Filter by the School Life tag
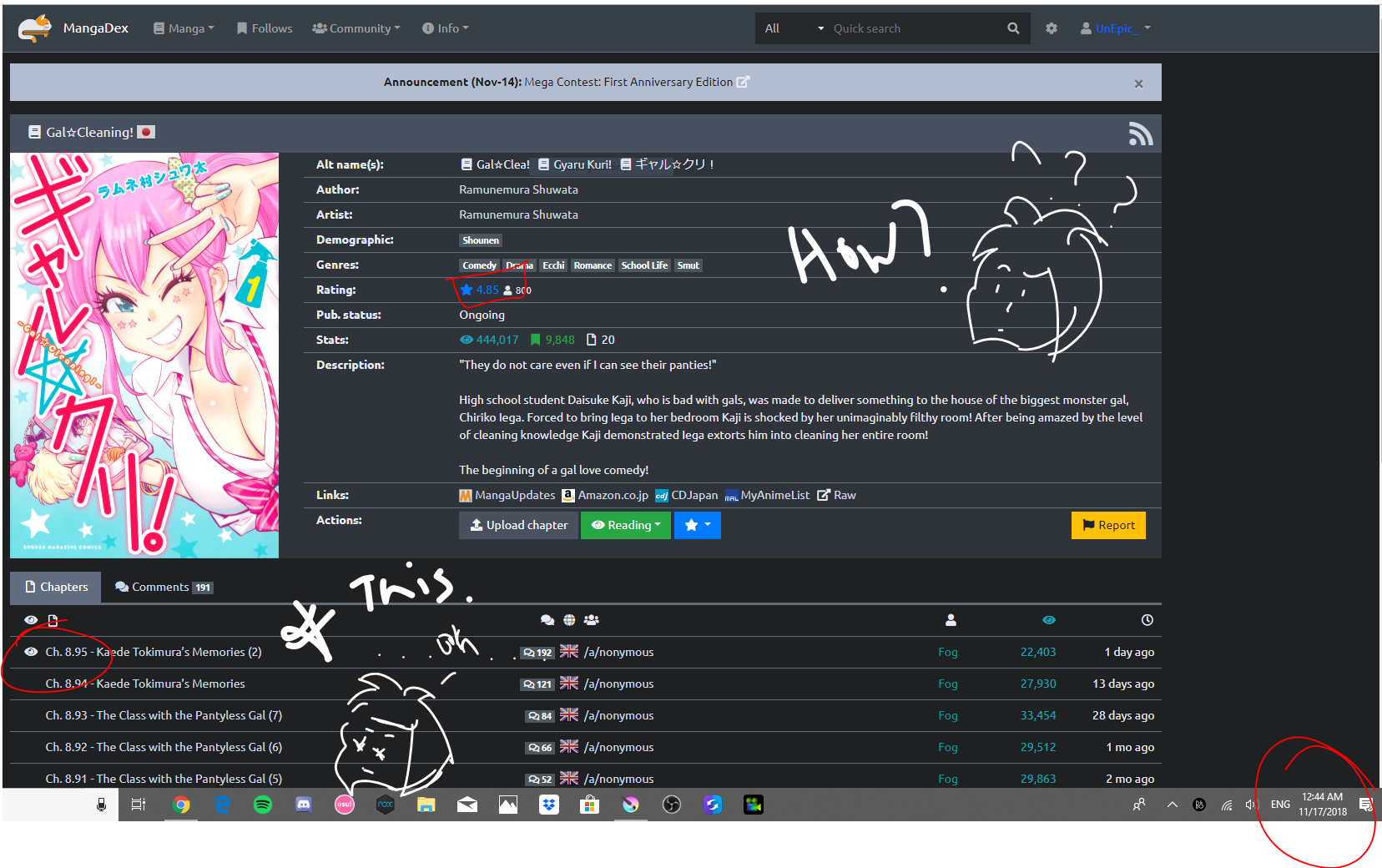 pos(644,265)
